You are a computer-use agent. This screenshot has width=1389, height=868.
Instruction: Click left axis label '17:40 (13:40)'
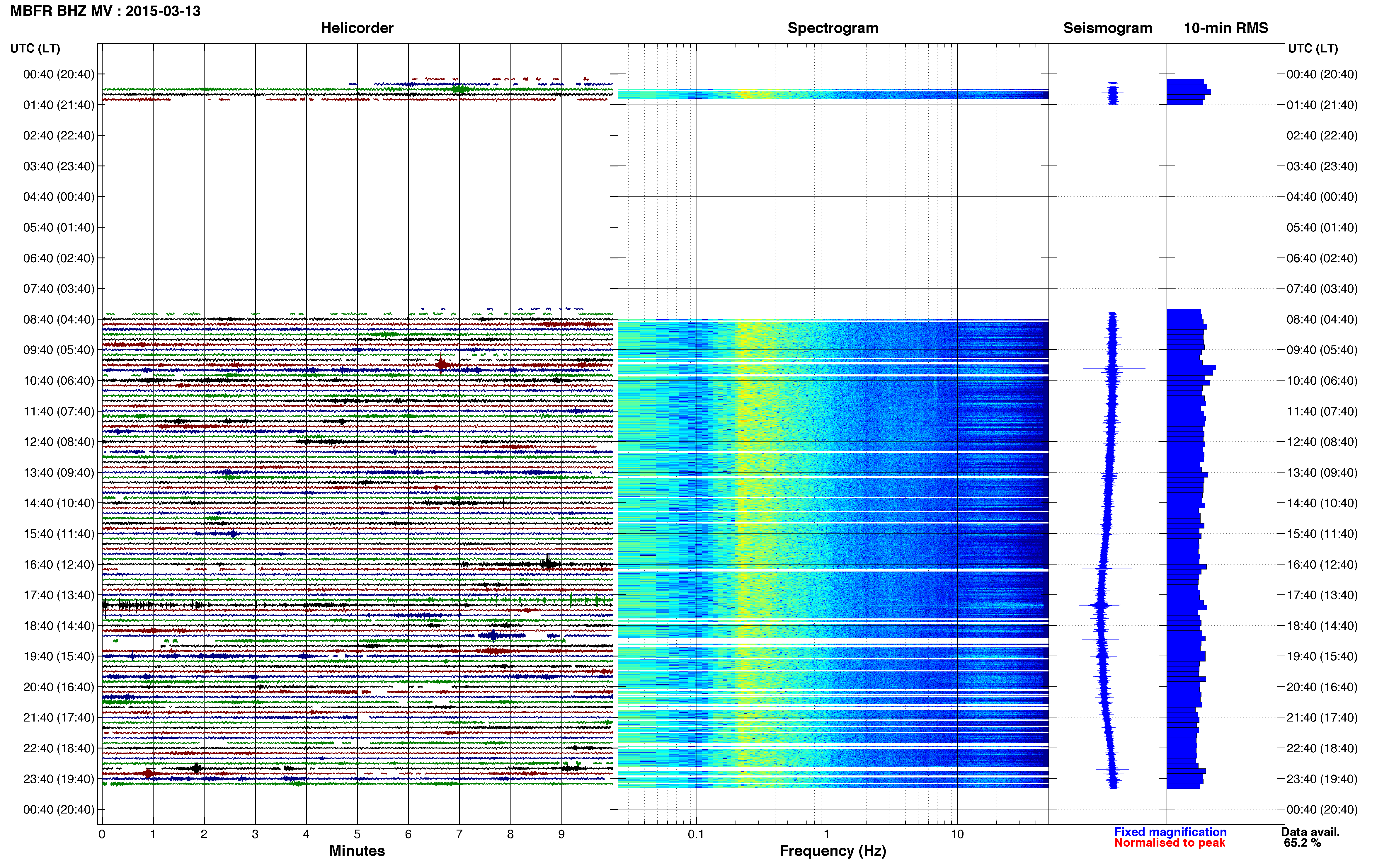(59, 595)
